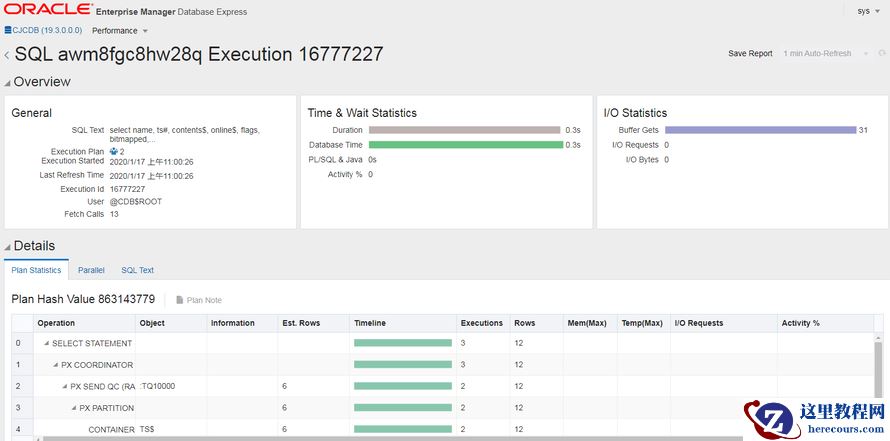Open the CJCDB (19.3.0.0.0) link

[47, 31]
